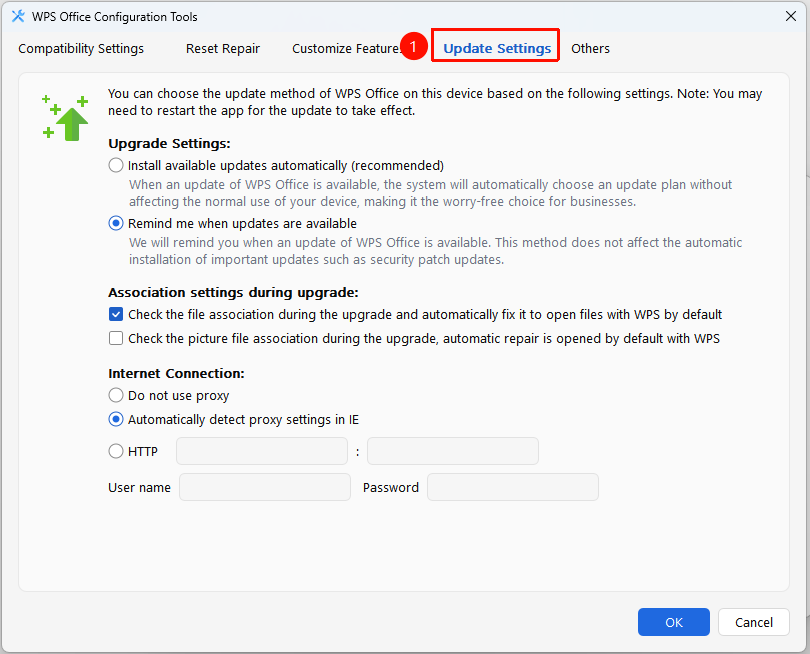Open the Compatibility Settings tab
Viewport: 810px width, 654px height.
coord(81,49)
